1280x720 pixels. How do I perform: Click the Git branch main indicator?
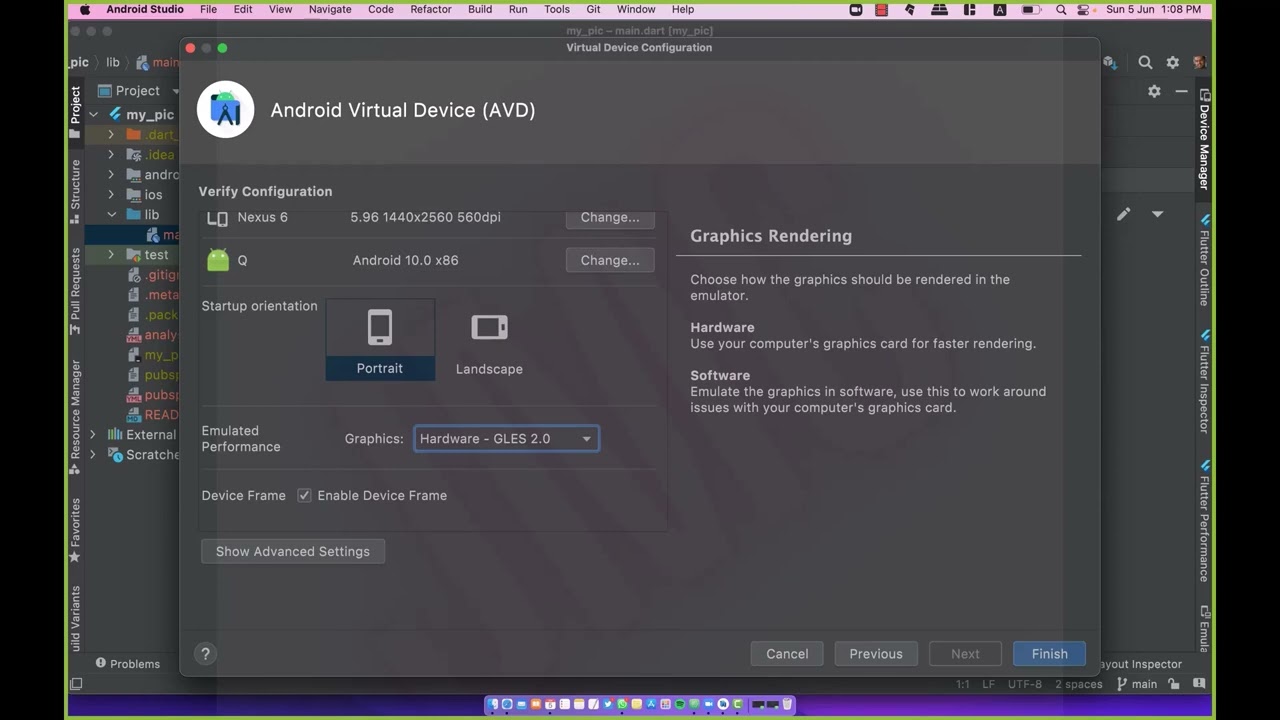1137,684
